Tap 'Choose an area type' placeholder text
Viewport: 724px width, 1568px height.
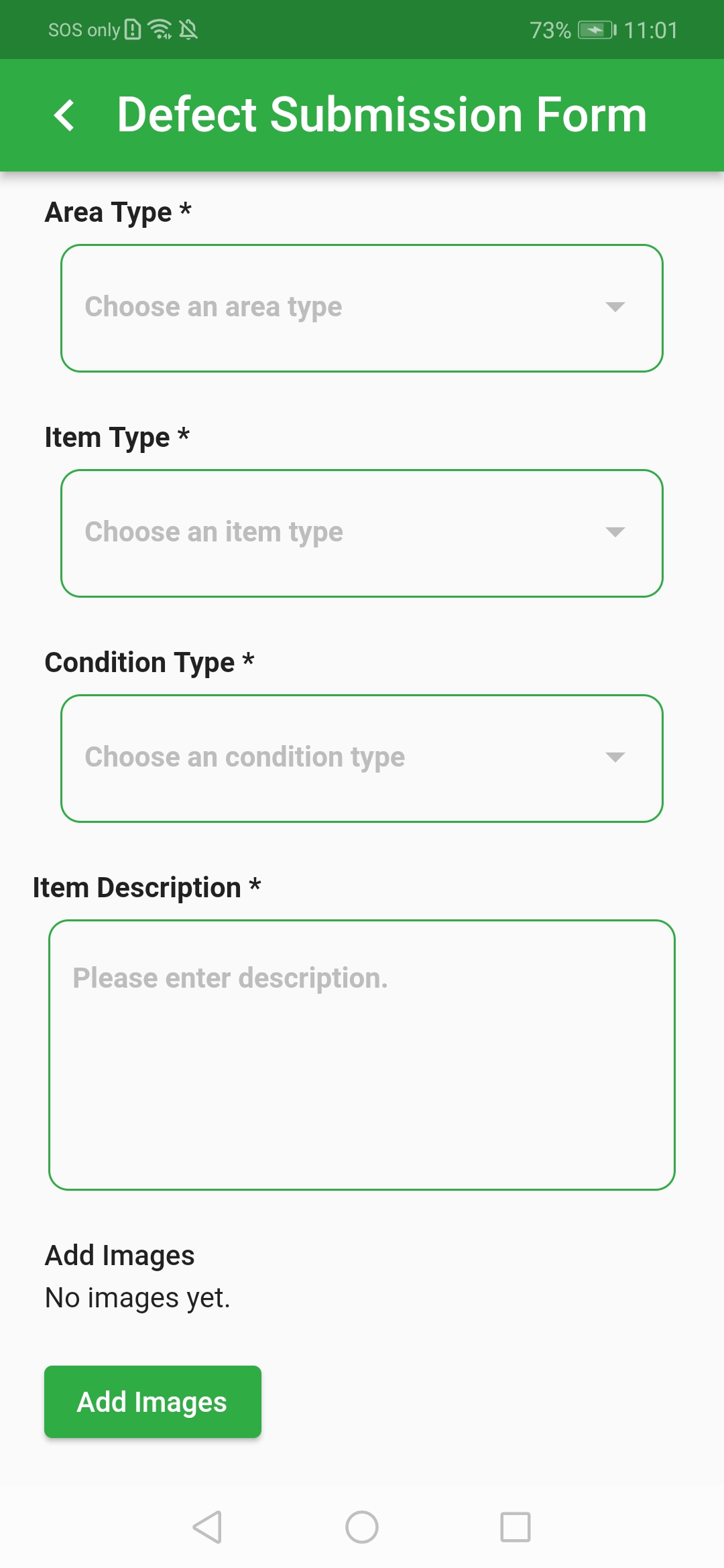213,307
